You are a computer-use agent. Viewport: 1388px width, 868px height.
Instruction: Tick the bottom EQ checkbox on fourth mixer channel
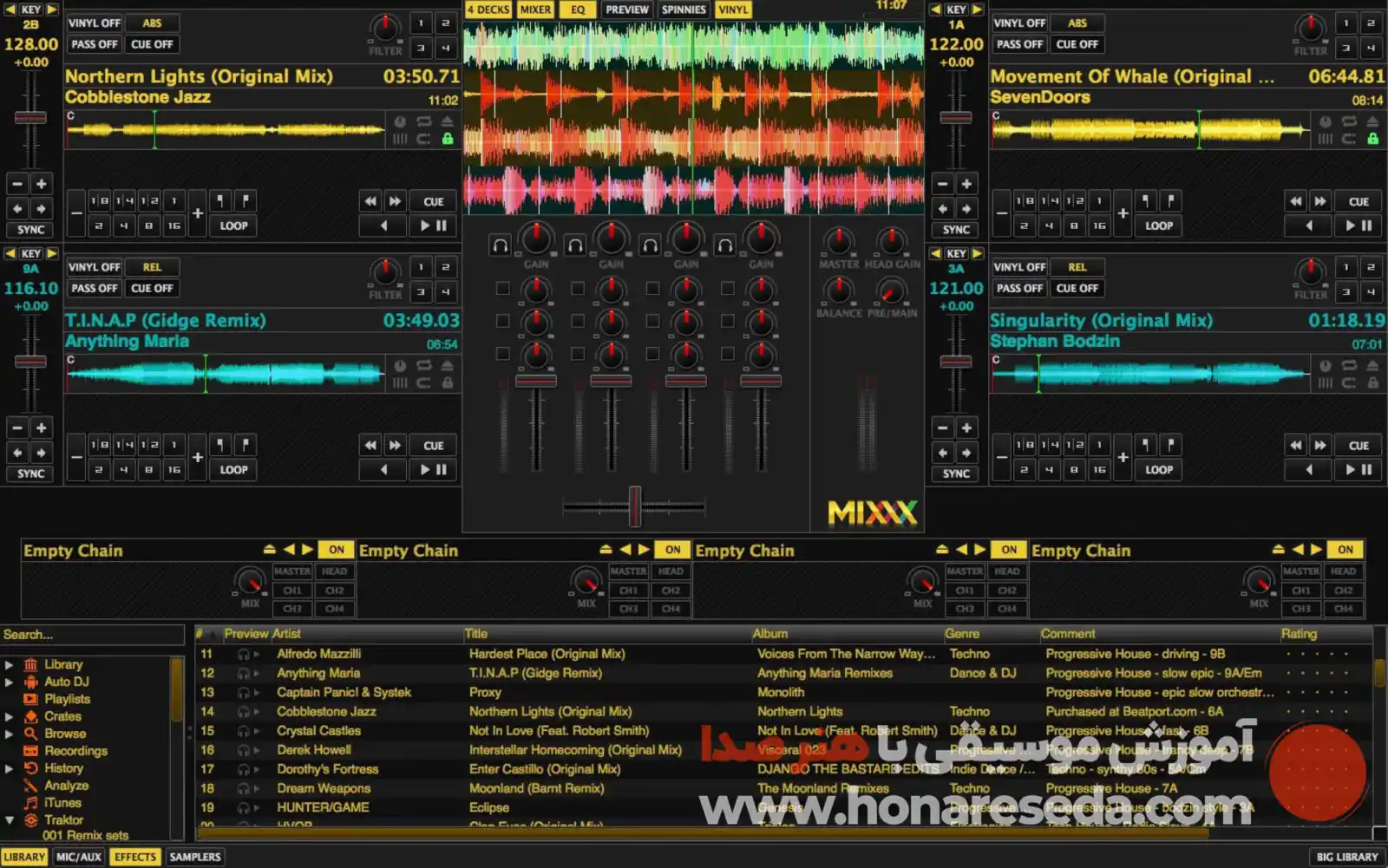(x=727, y=354)
